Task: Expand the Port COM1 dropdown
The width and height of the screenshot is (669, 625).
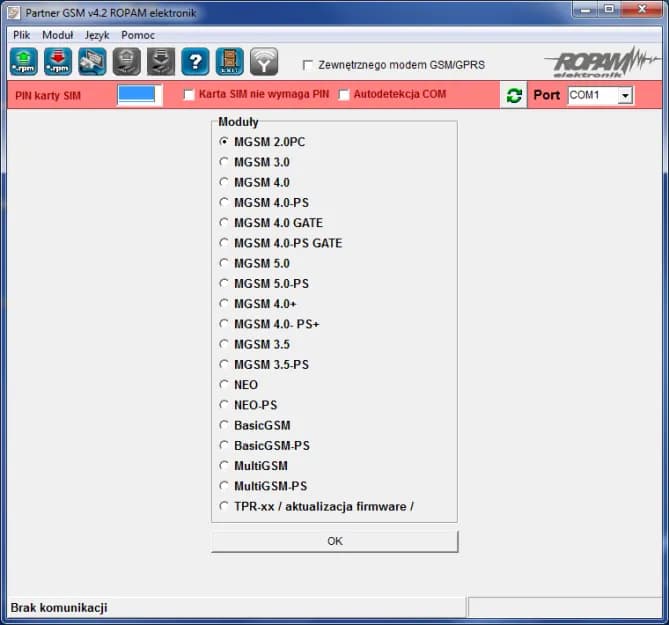Action: 625,96
